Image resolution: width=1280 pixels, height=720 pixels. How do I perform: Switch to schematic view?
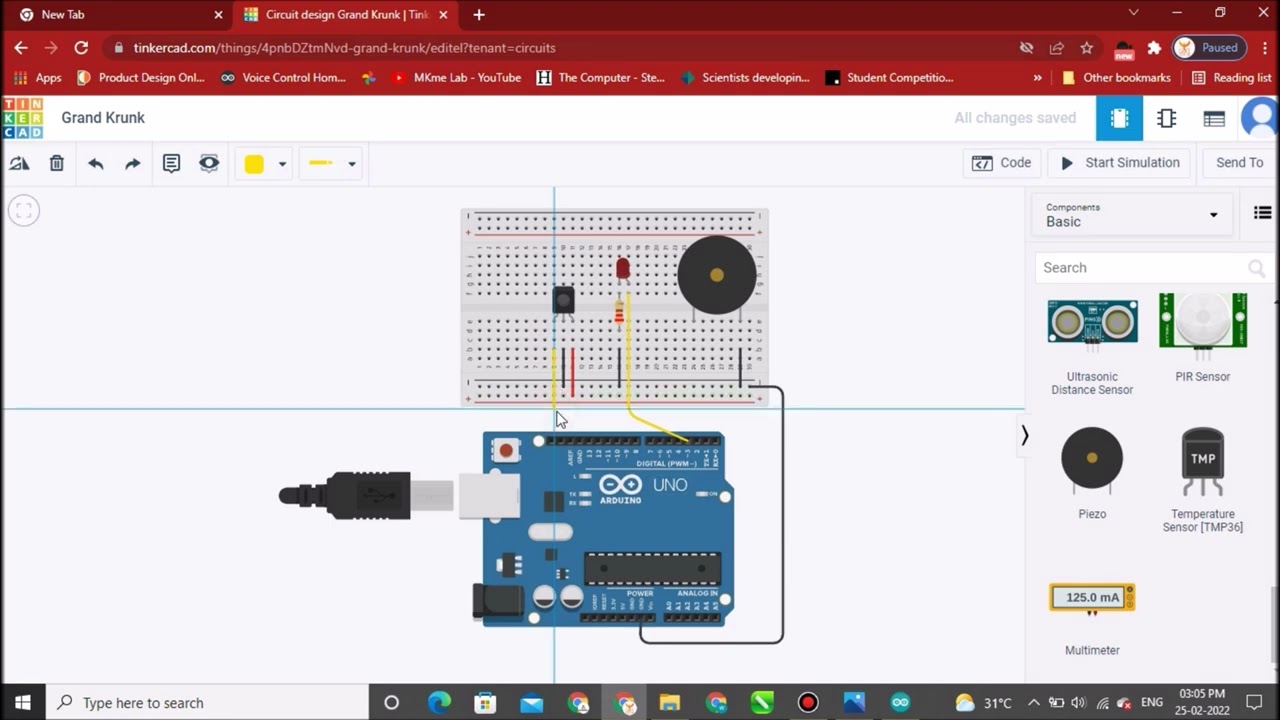coord(1166,118)
